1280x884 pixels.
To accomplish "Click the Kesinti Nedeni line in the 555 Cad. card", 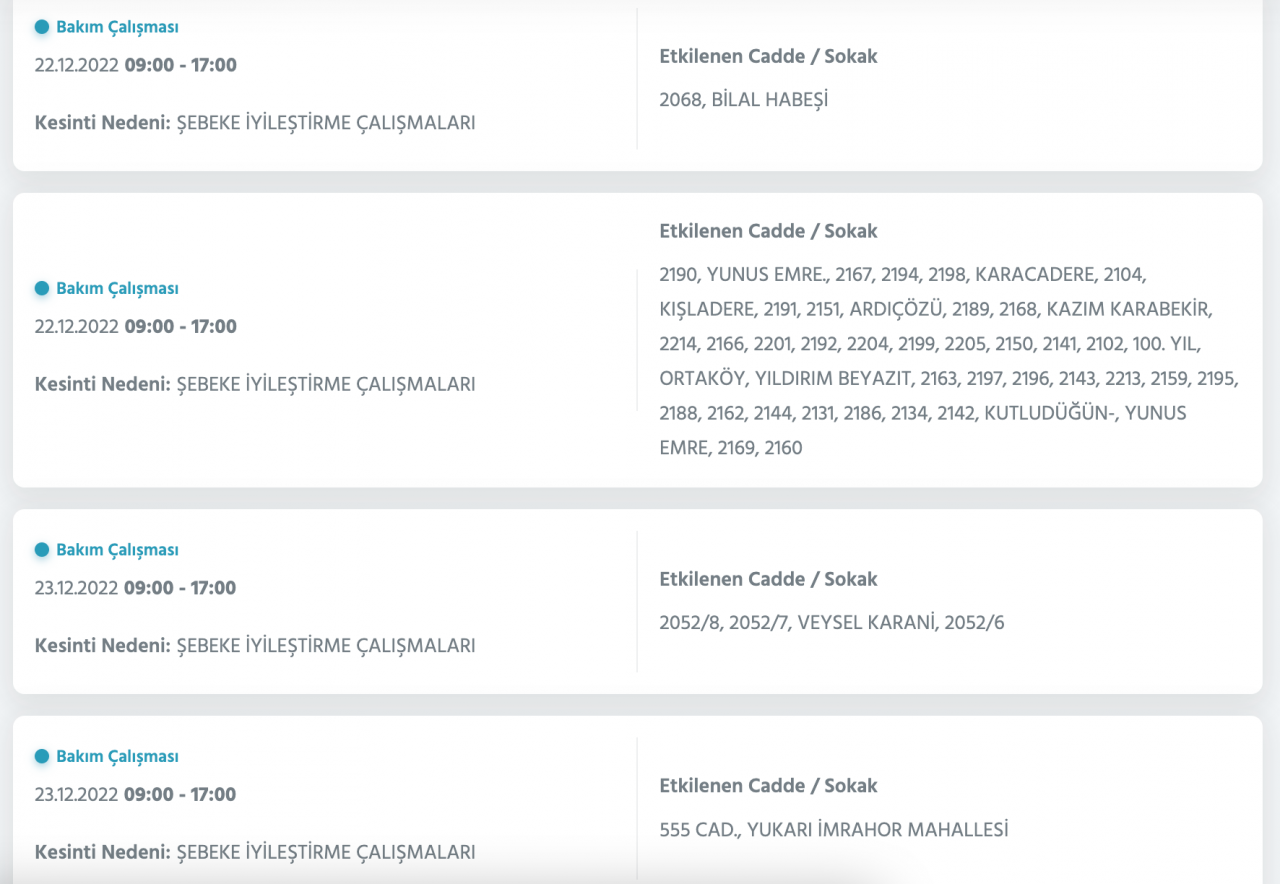I will pyautogui.click(x=254, y=853).
